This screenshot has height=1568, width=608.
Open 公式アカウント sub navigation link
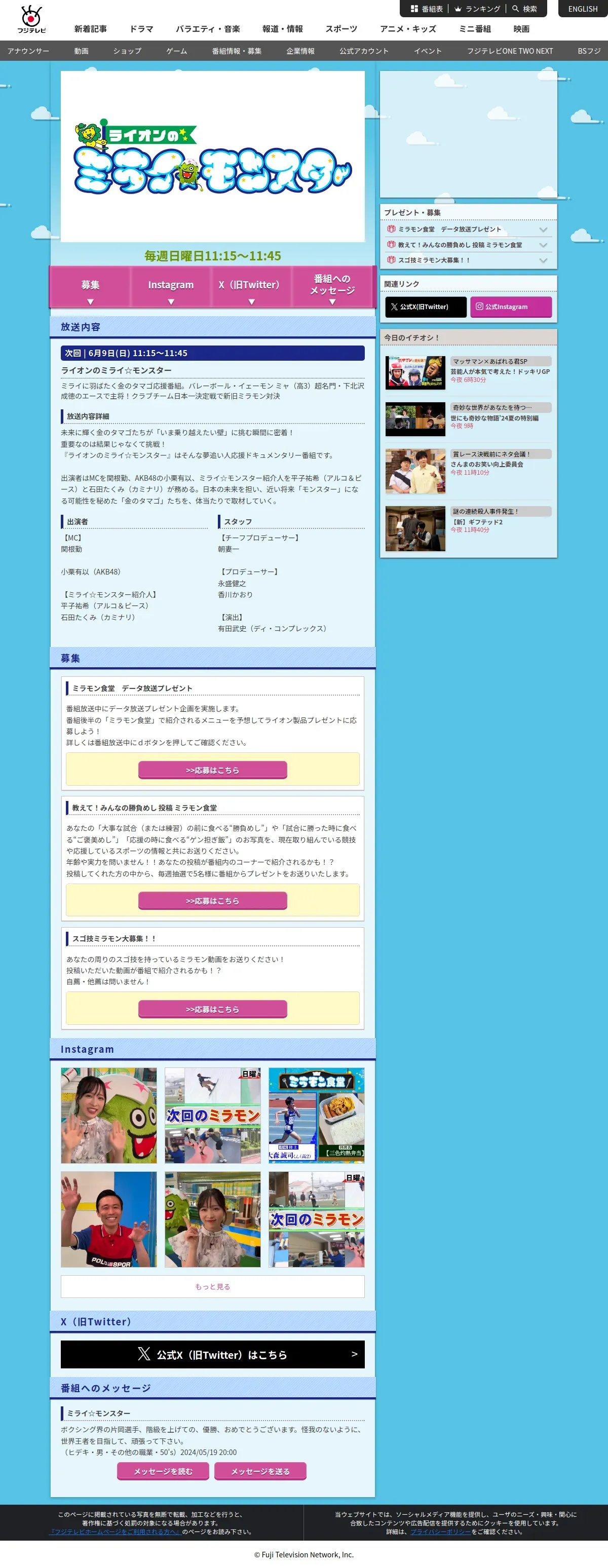pos(364,51)
